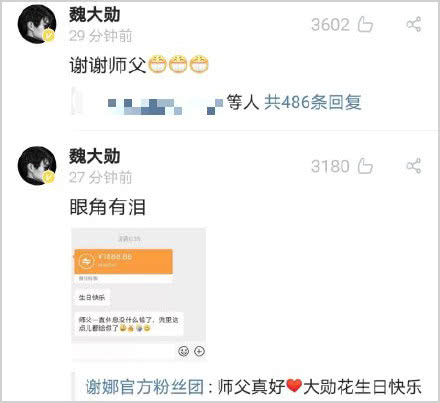The width and height of the screenshot is (440, 403).
Task: Like the comment with 3602 likes
Action: [x=365, y=25]
